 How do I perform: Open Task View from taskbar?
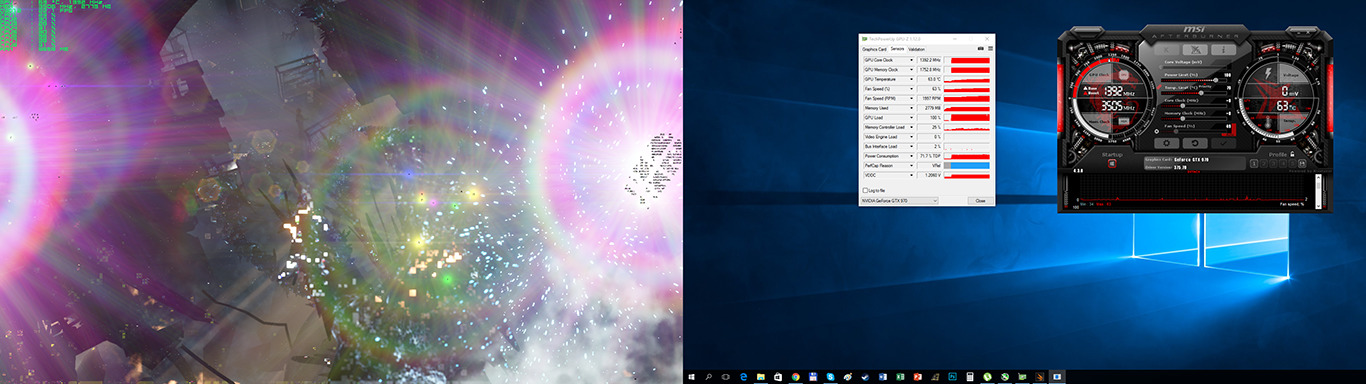[726, 377]
